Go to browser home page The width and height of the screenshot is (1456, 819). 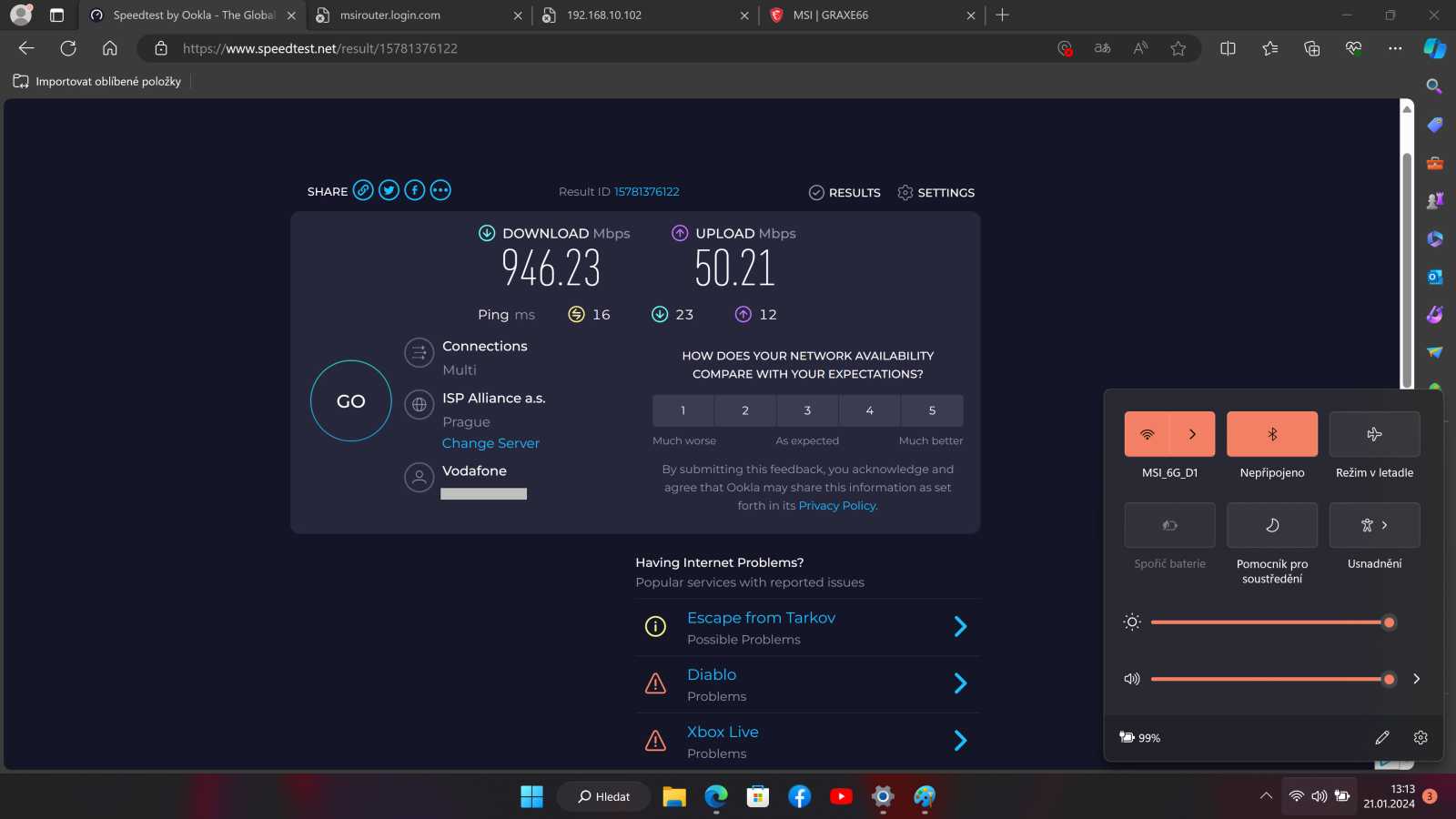[x=110, y=48]
